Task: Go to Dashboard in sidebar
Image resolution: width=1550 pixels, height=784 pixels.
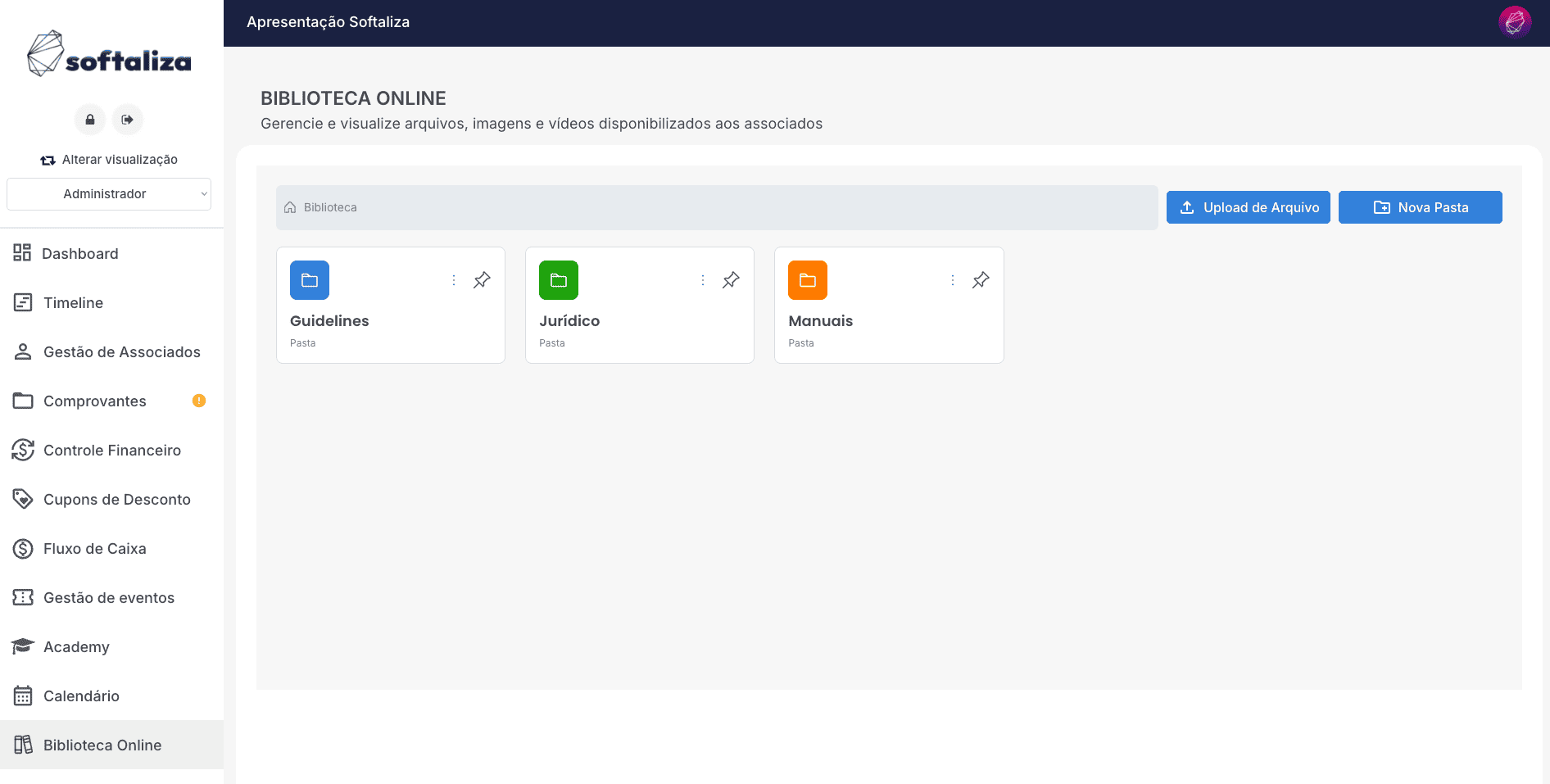Action: (80, 254)
